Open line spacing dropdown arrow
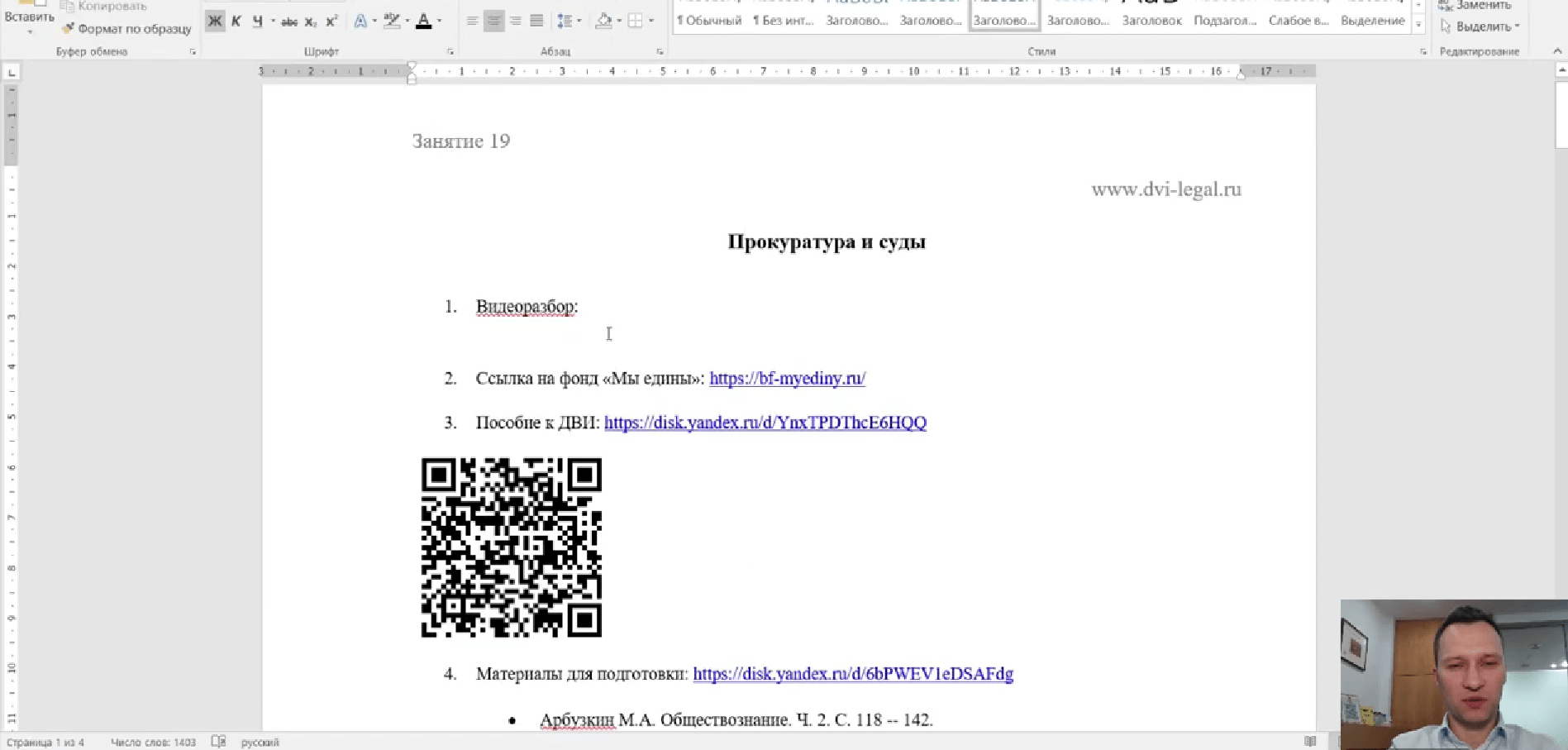 pyautogui.click(x=579, y=21)
